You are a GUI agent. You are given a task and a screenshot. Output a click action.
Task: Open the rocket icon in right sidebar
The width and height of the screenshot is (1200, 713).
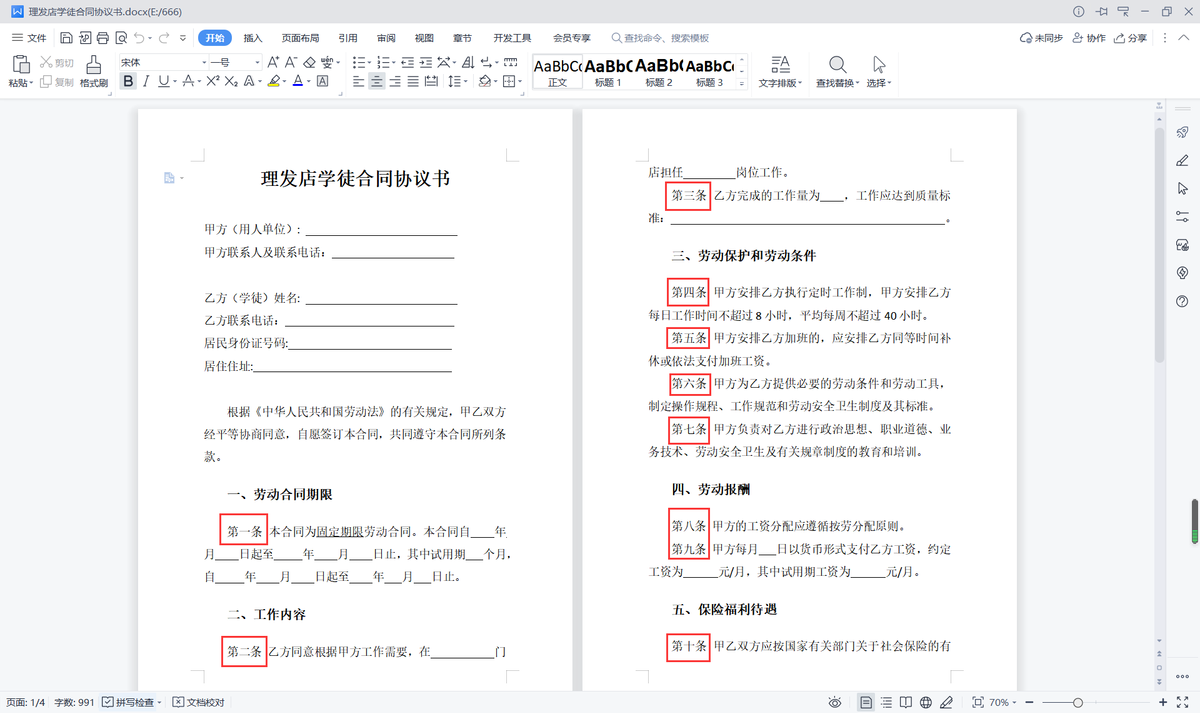pos(1182,132)
